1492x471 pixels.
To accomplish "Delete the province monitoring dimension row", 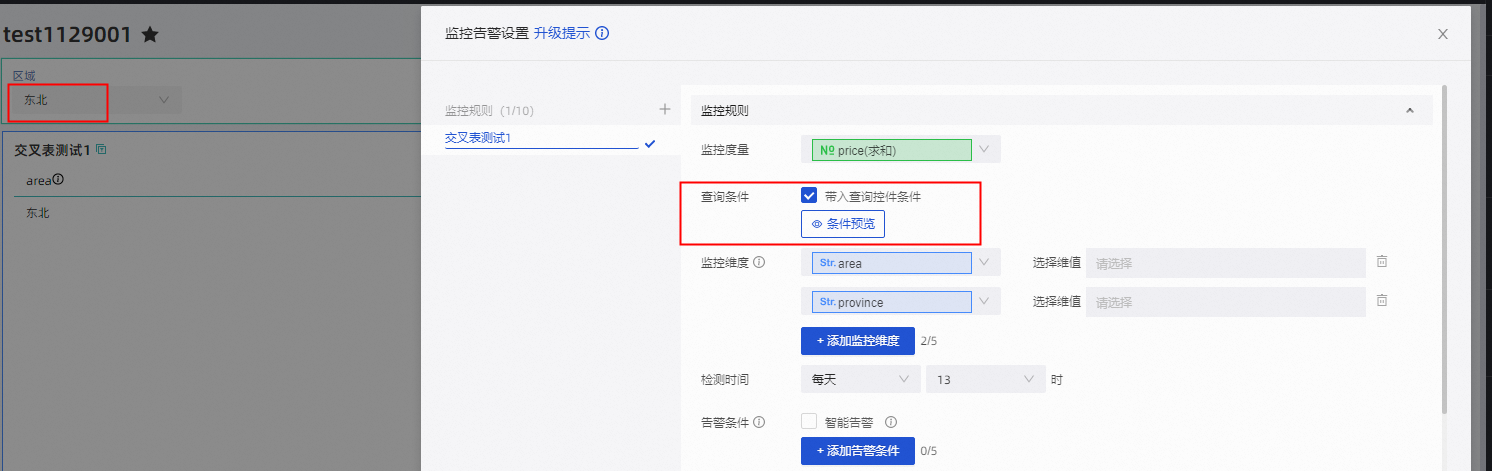I will coord(1382,301).
